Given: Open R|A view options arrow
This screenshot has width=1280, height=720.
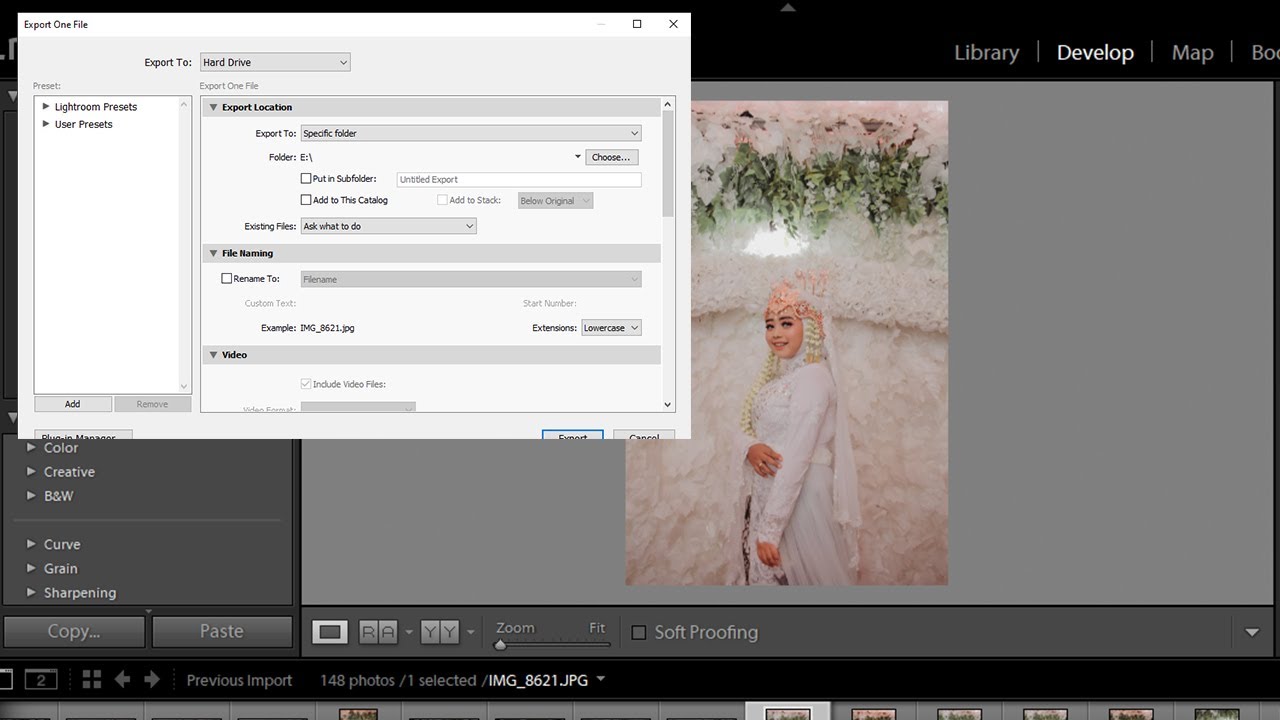Looking at the screenshot, I should (x=408, y=633).
